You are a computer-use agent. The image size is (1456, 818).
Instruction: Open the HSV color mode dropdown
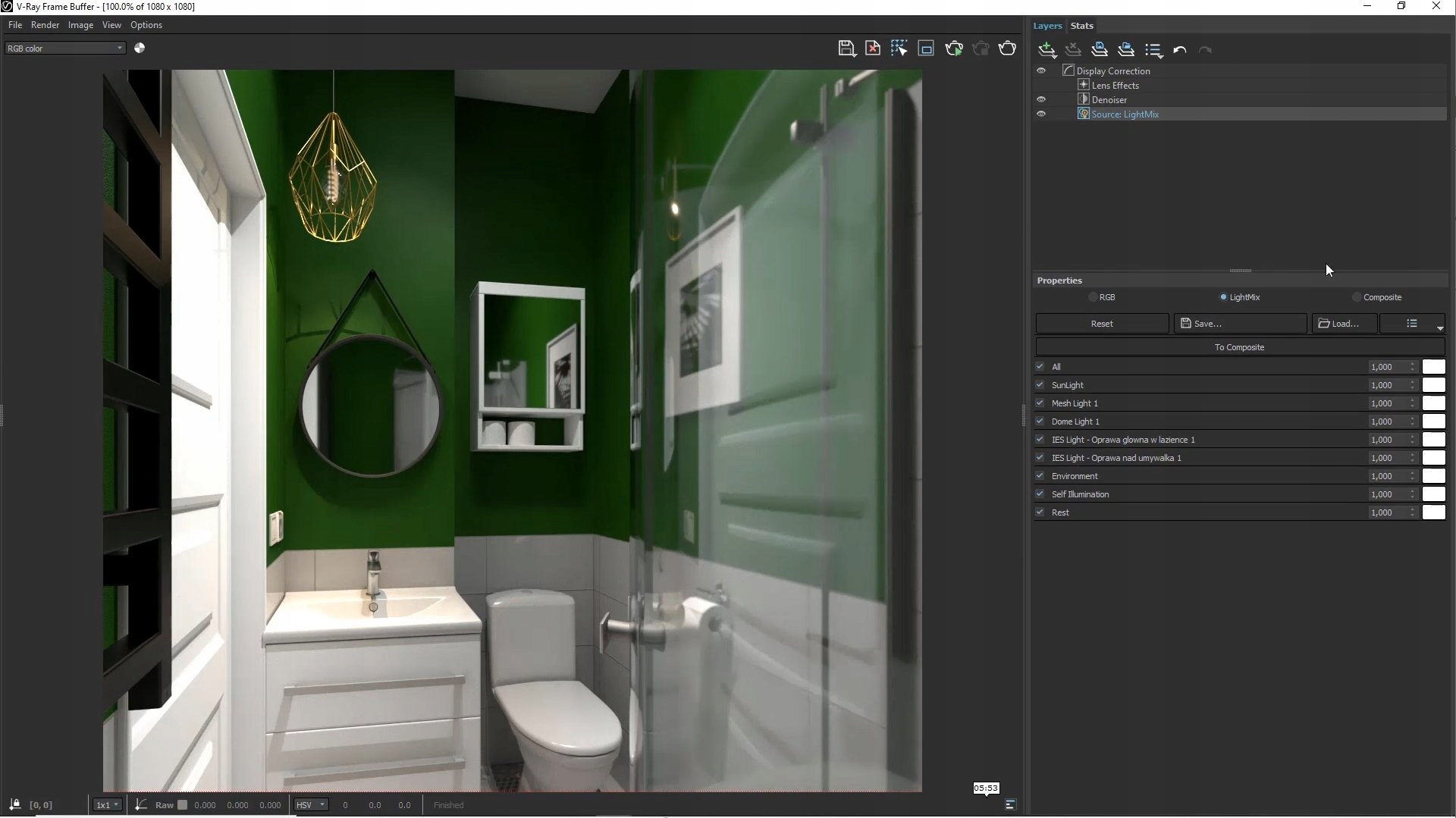coord(310,805)
